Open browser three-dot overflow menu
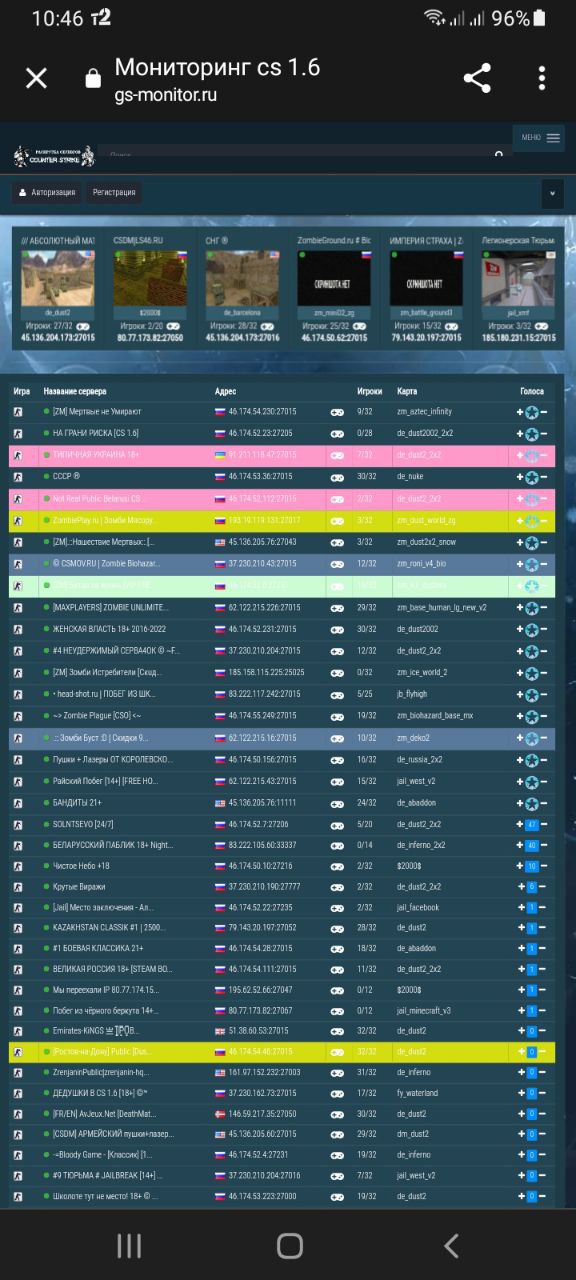Image resolution: width=576 pixels, height=1280 pixels. click(x=541, y=78)
